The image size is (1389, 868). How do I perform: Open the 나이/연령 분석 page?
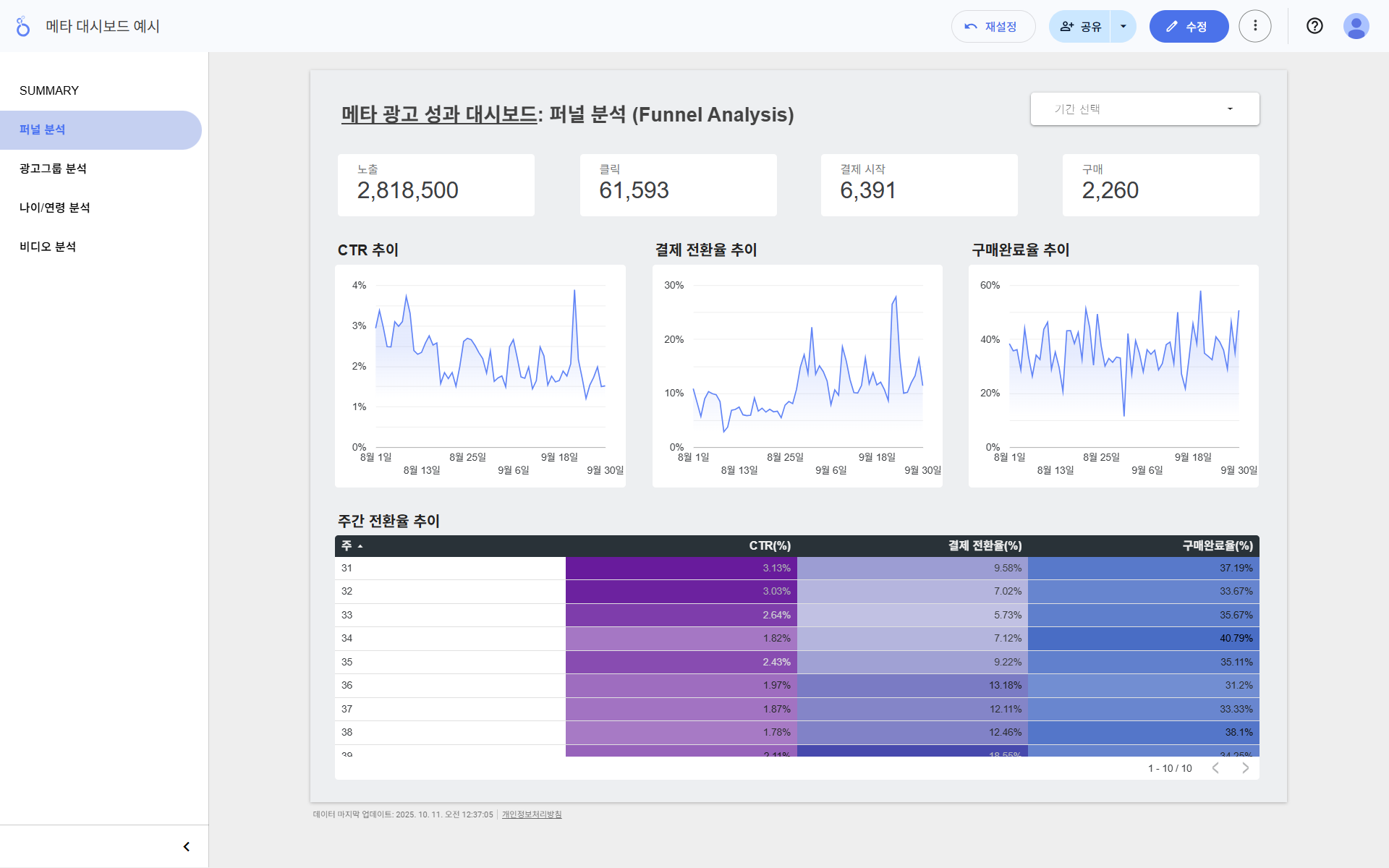click(55, 208)
